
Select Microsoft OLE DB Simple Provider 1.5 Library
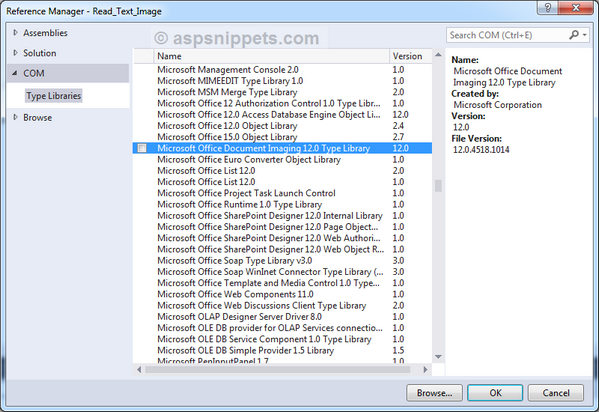pyautogui.click(x=282, y=350)
